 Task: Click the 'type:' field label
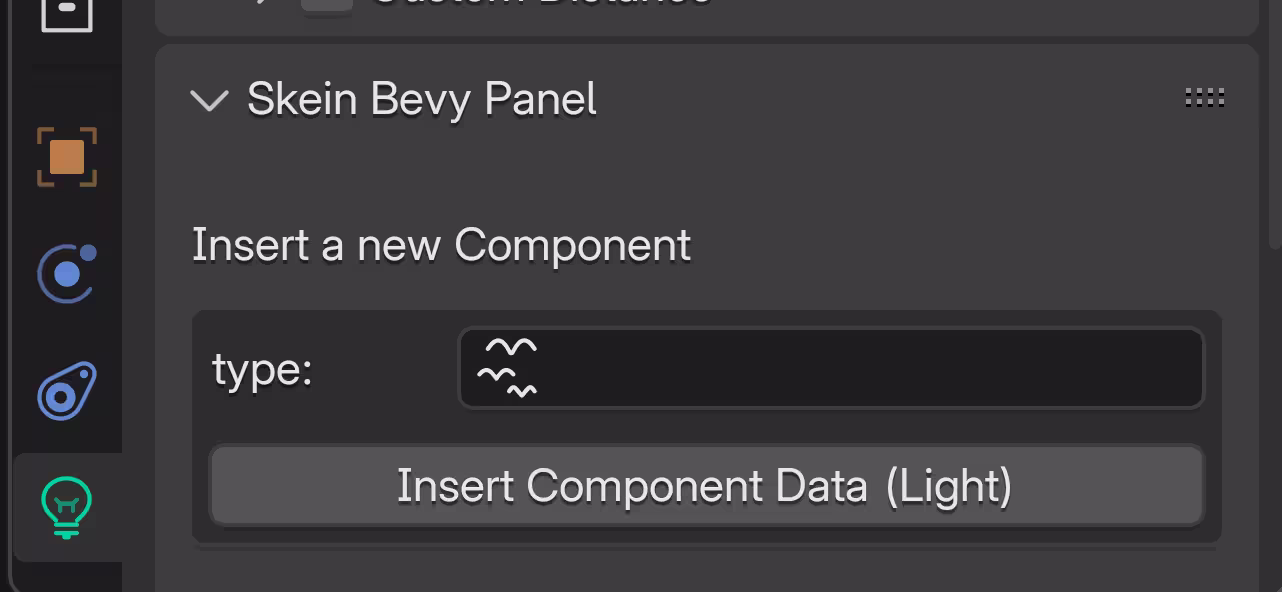pos(262,370)
